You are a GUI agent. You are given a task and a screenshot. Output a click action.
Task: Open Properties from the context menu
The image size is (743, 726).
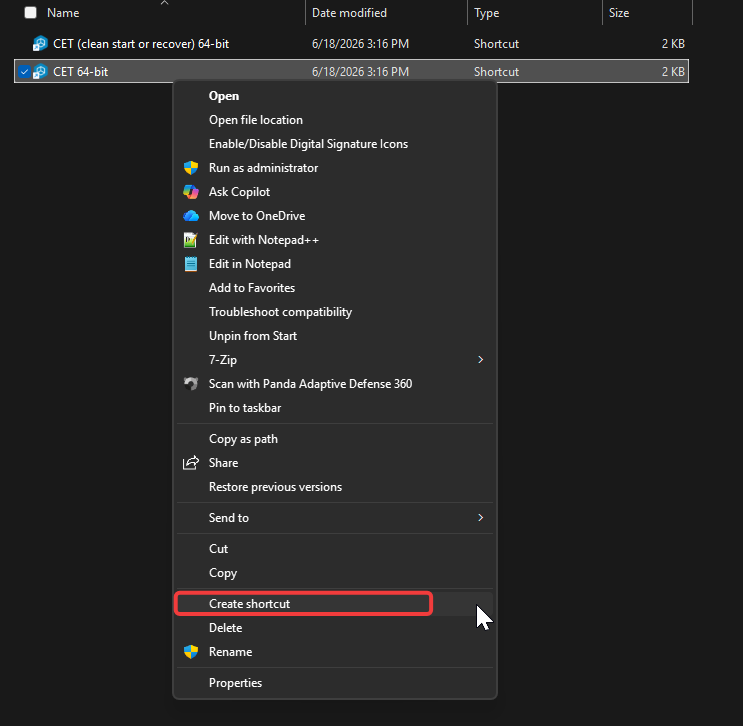(x=236, y=683)
